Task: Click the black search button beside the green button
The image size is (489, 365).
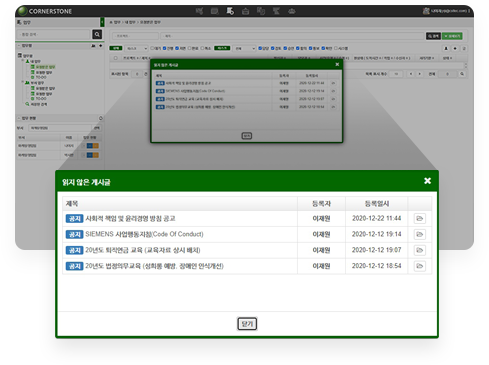Action: pyautogui.click(x=433, y=36)
